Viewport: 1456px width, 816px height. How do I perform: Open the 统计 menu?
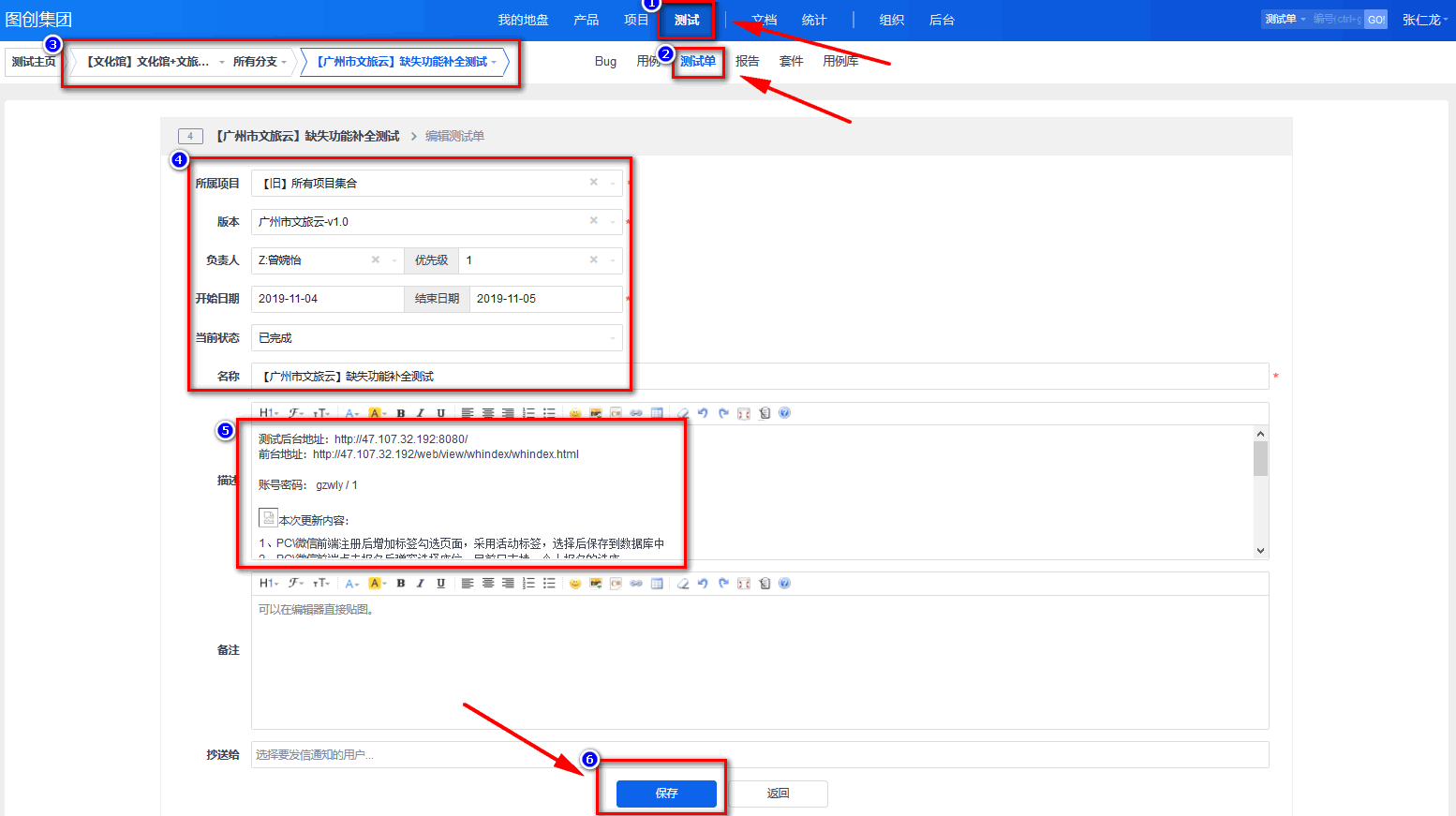814,20
